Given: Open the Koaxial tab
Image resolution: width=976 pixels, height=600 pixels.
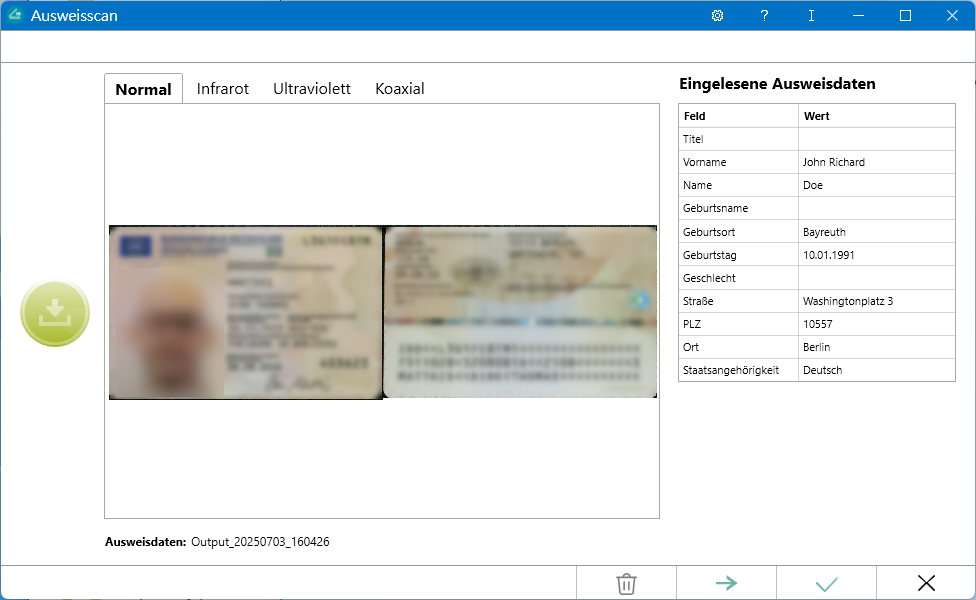Looking at the screenshot, I should click(x=400, y=88).
